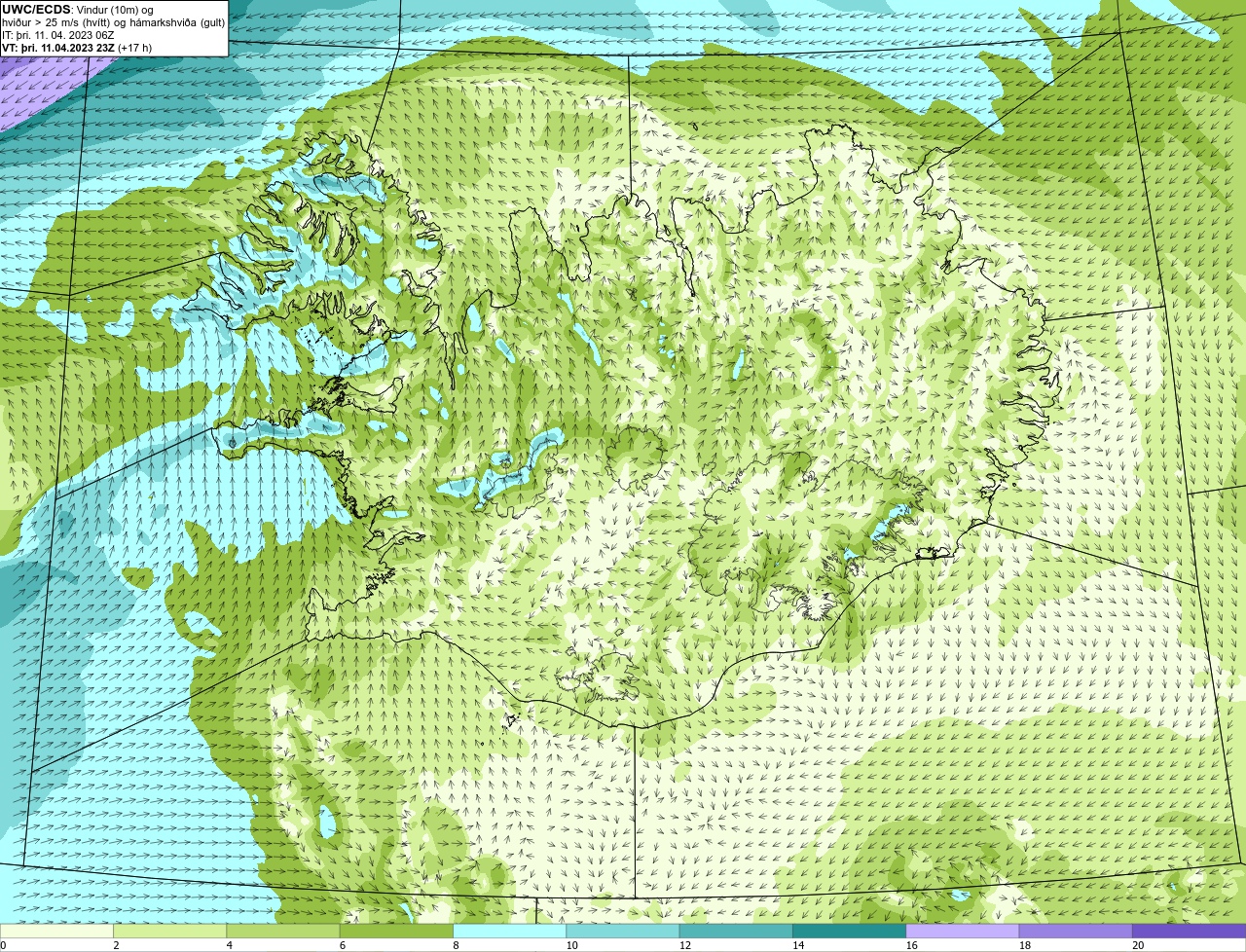
Task: Click the 4–6 m/s legend color swatch
Action: (x=282, y=931)
